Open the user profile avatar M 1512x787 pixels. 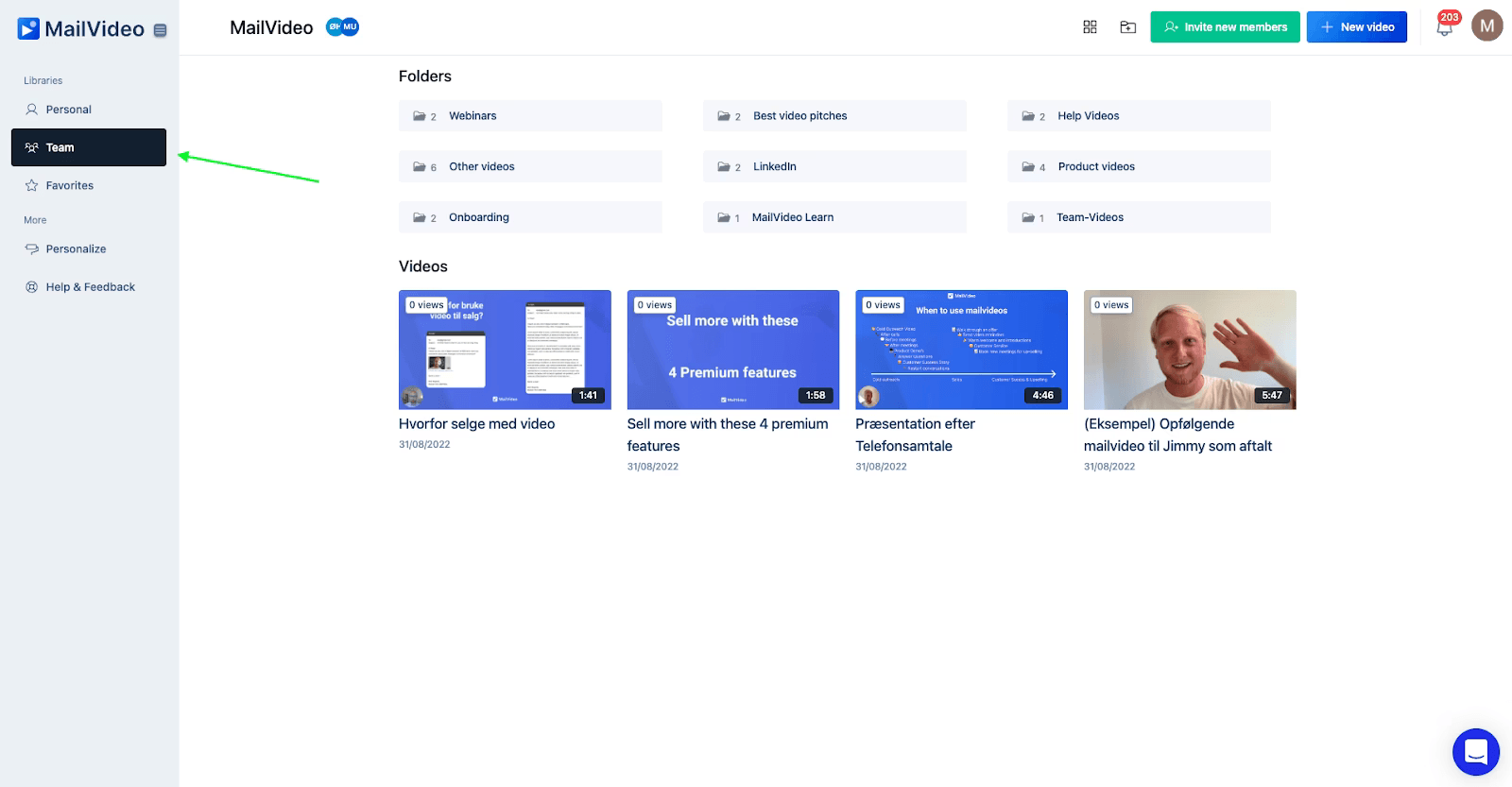coord(1487,26)
